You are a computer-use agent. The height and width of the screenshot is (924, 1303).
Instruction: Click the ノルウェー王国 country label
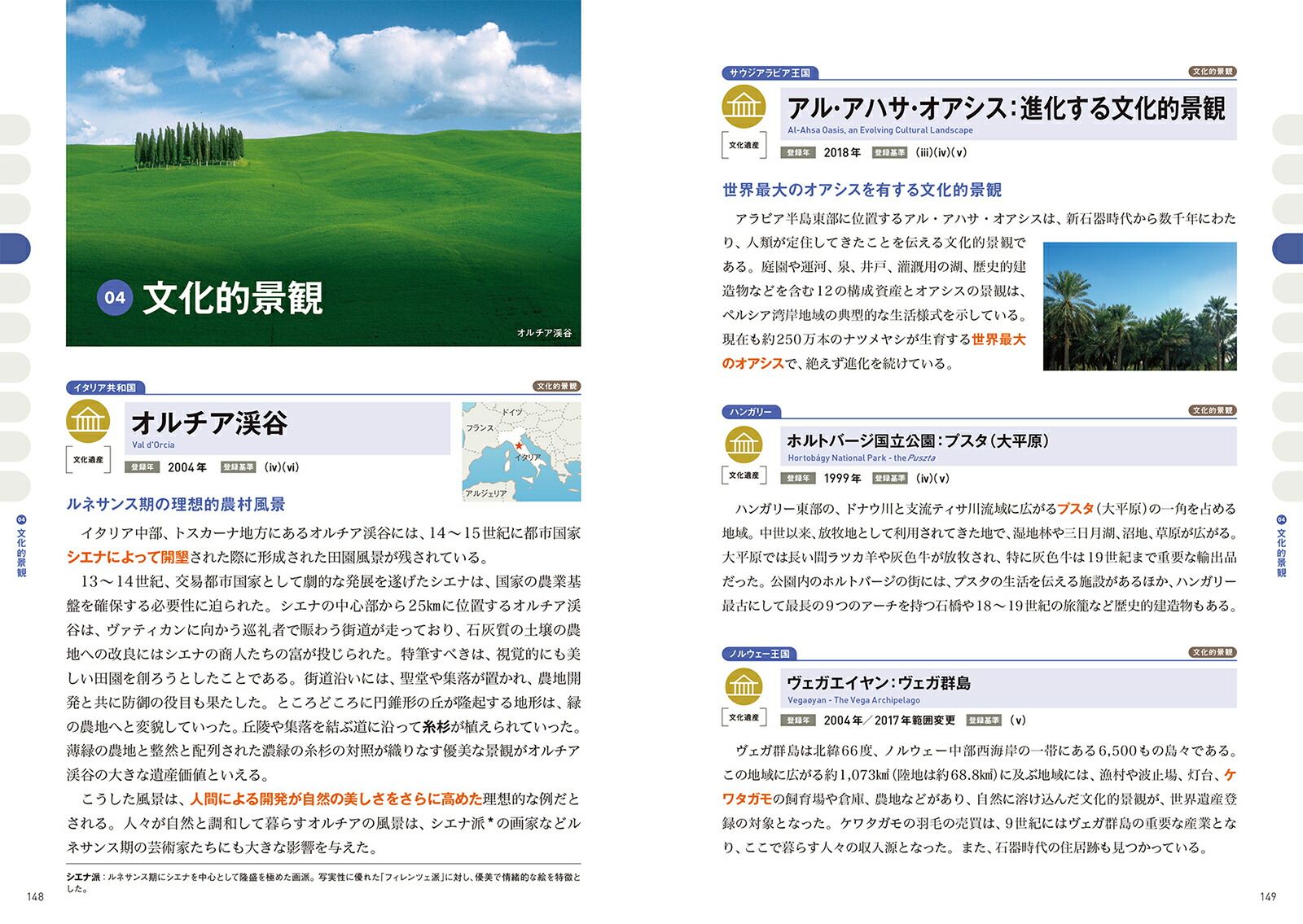pyautogui.click(x=759, y=654)
